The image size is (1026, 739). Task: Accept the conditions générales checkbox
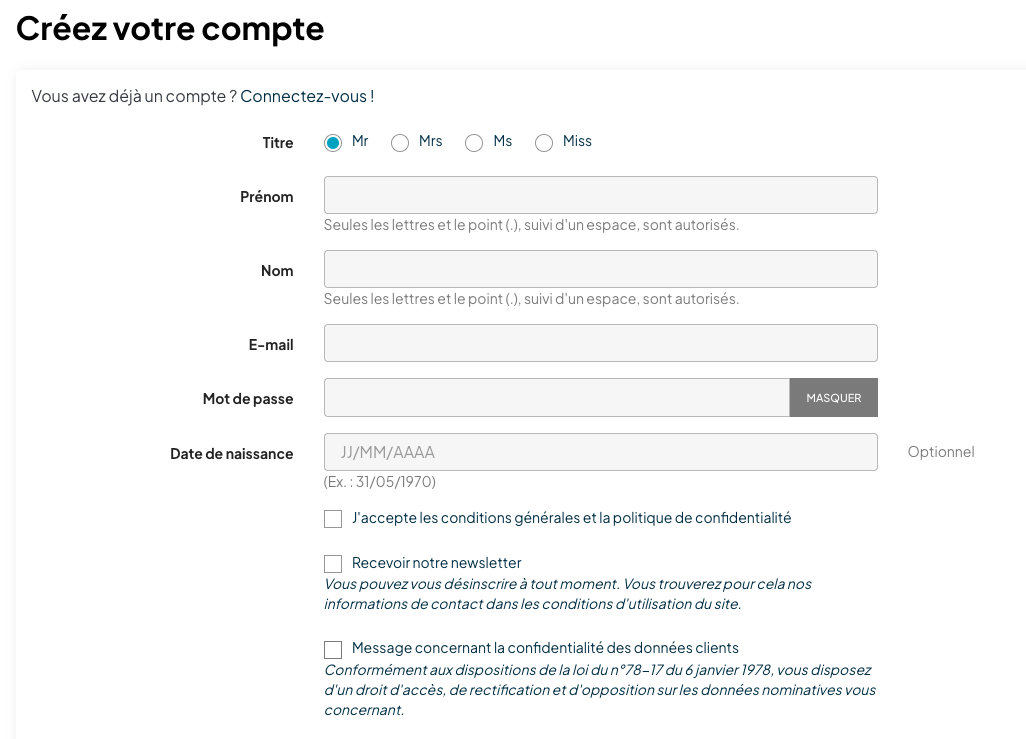(x=333, y=519)
